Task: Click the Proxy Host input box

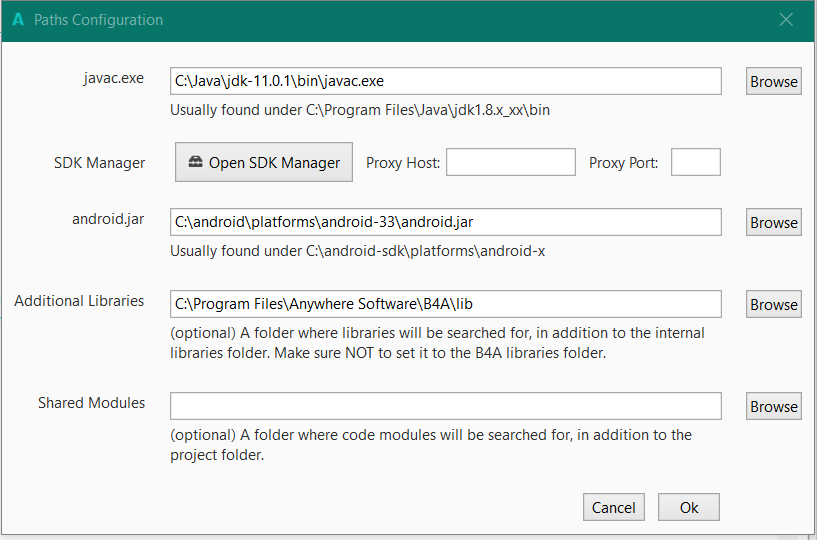Action: click(510, 162)
